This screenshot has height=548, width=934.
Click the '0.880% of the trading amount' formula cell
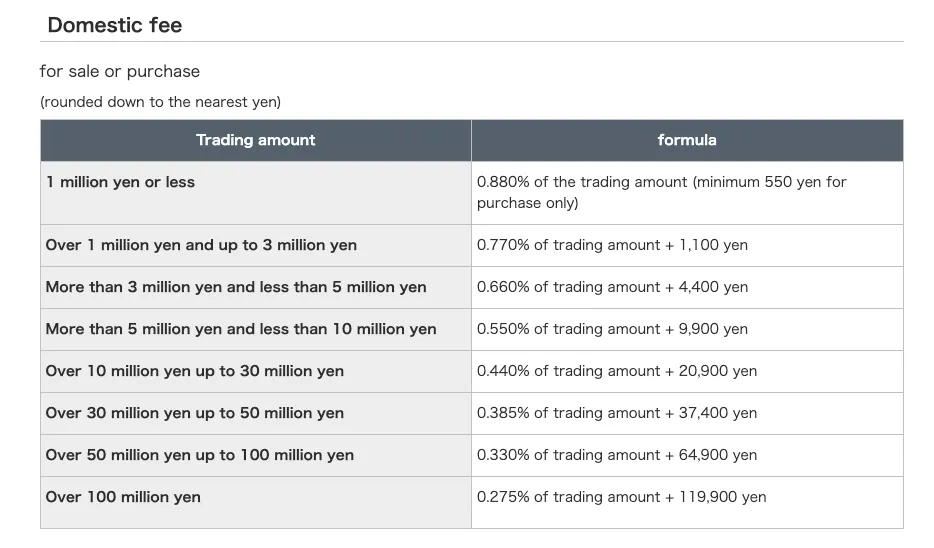point(687,193)
